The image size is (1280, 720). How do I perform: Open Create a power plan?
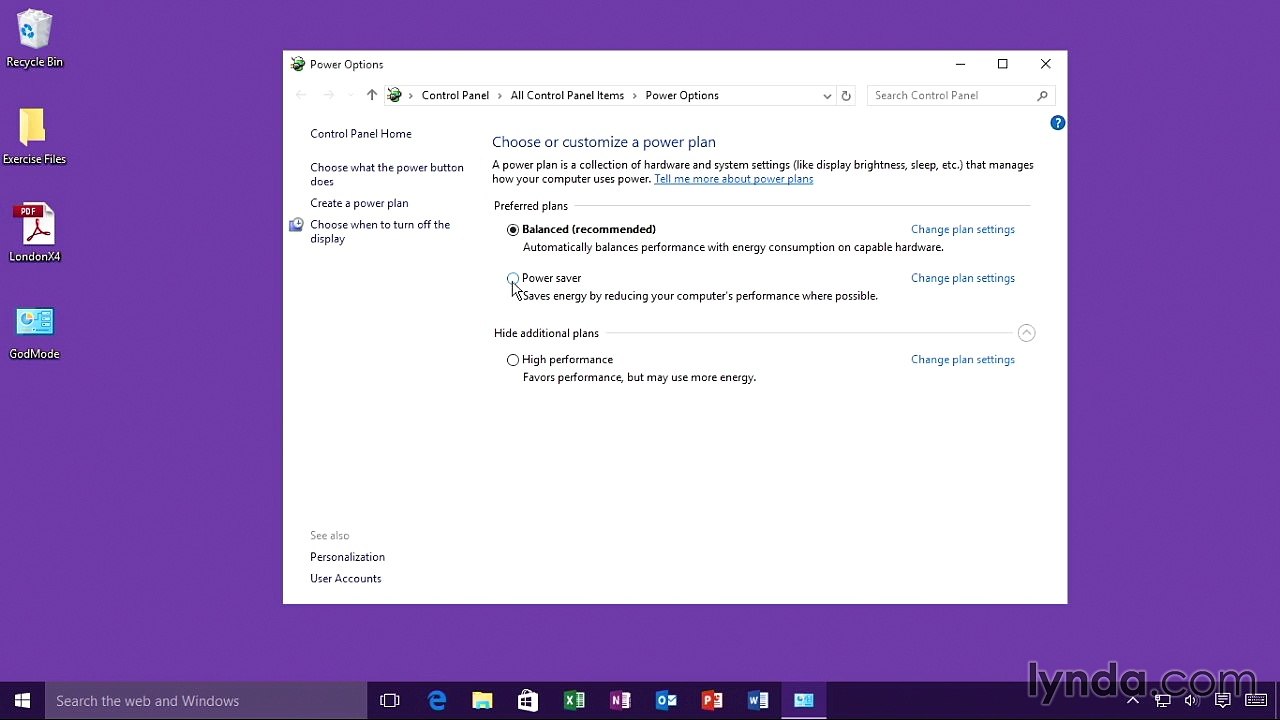pos(359,203)
